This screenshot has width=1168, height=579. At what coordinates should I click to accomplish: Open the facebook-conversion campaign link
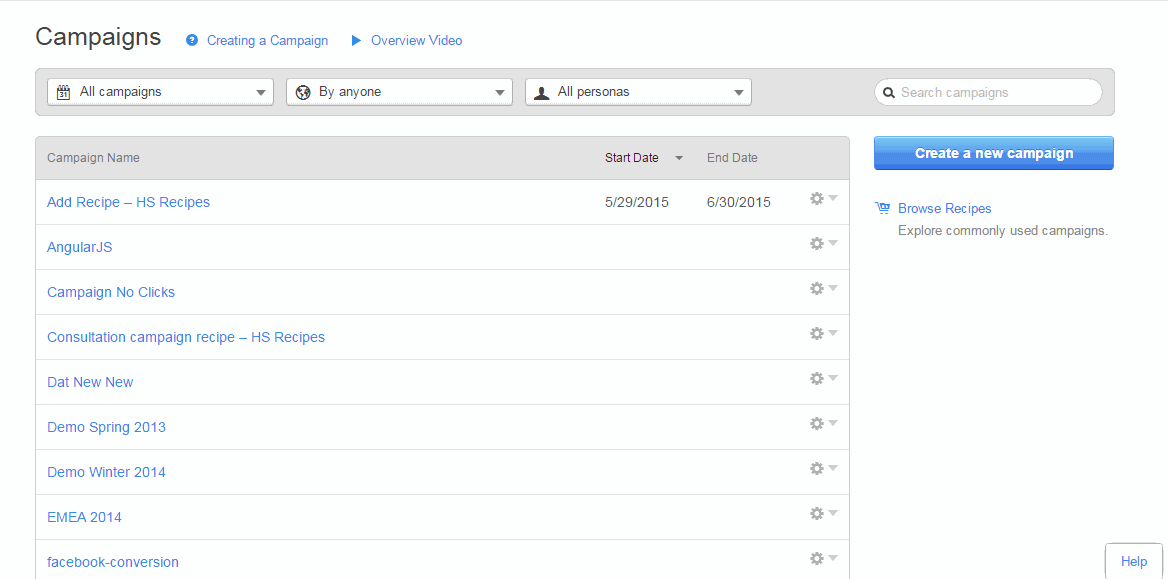click(113, 562)
